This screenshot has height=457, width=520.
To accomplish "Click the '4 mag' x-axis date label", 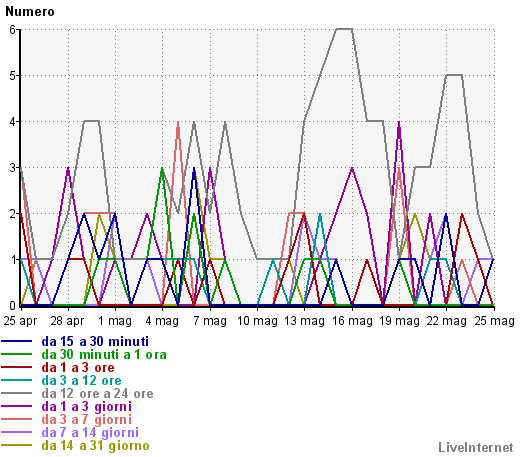I will pyautogui.click(x=162, y=321).
